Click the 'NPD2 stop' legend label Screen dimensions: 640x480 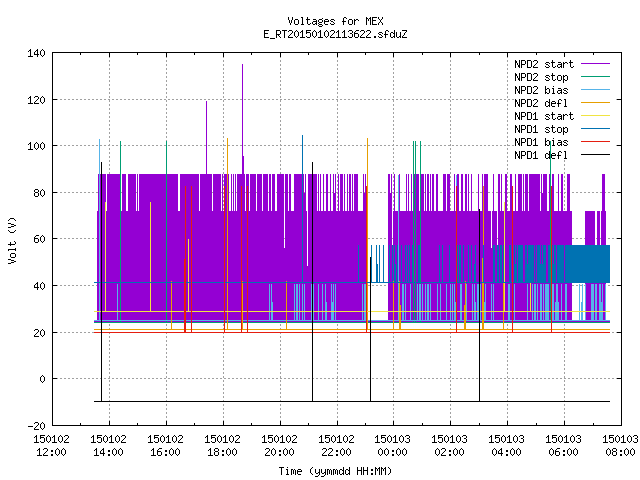(x=541, y=77)
